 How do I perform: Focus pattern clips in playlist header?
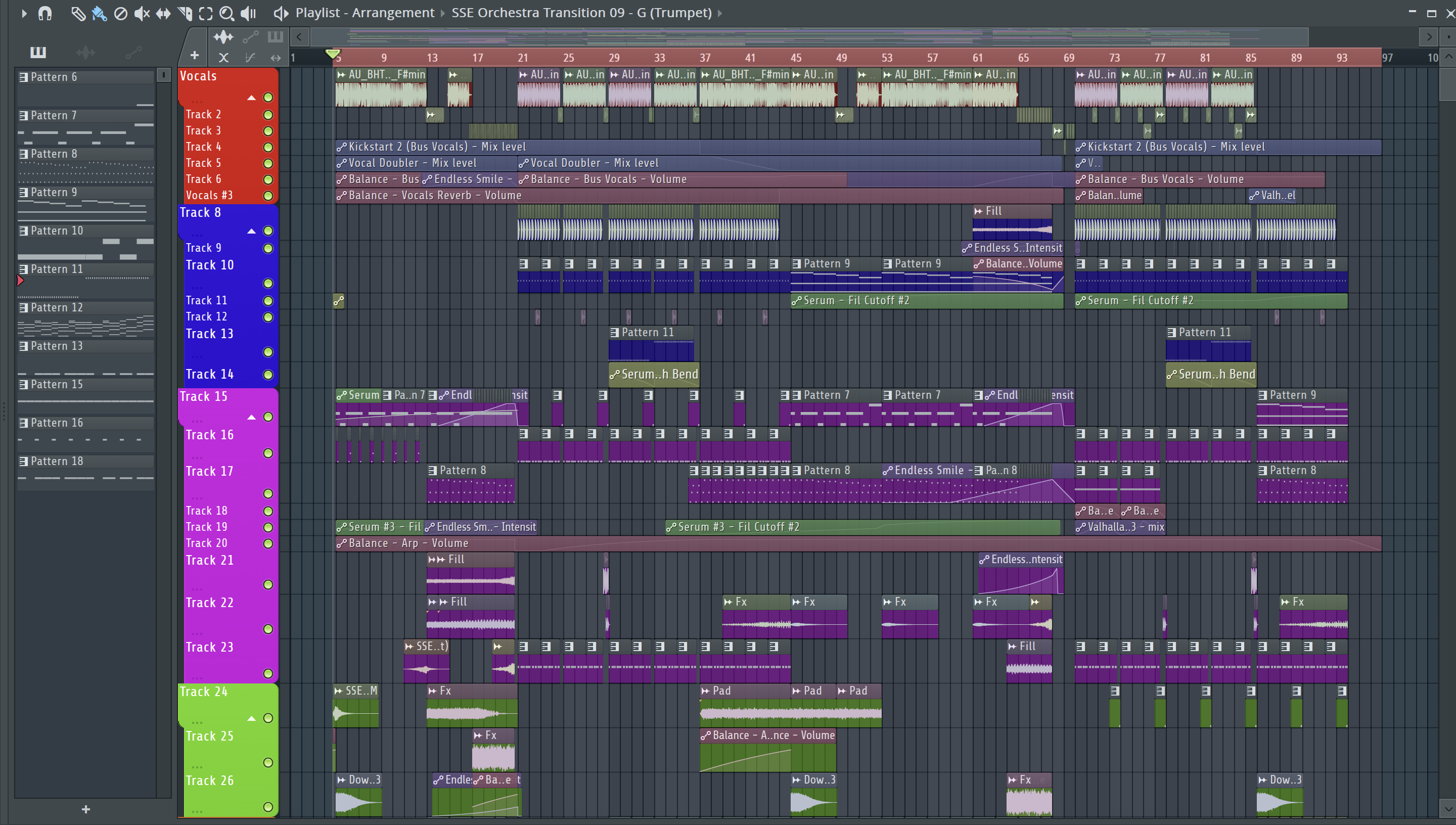pos(276,37)
